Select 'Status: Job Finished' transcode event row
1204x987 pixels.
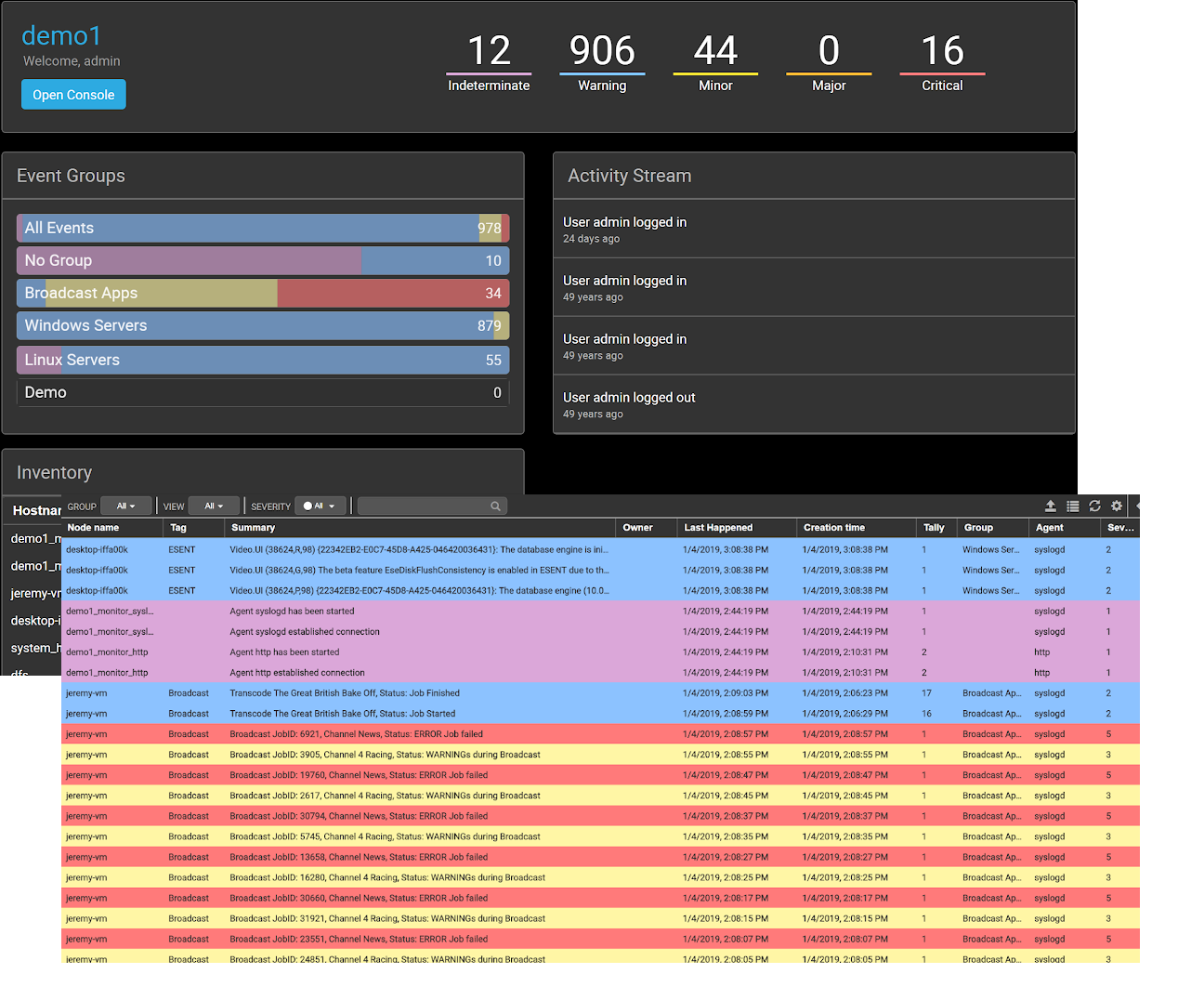coord(600,692)
